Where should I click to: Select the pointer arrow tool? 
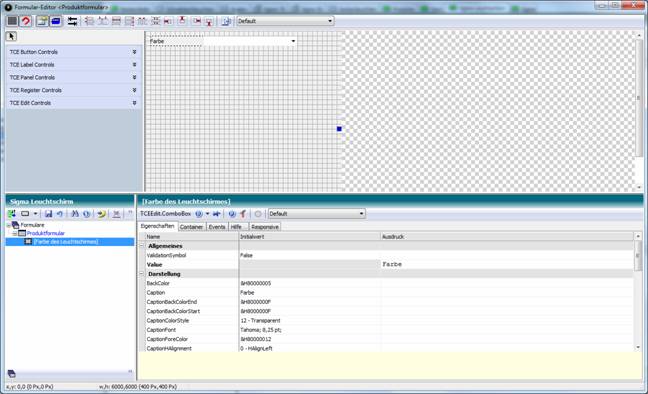tap(11, 36)
